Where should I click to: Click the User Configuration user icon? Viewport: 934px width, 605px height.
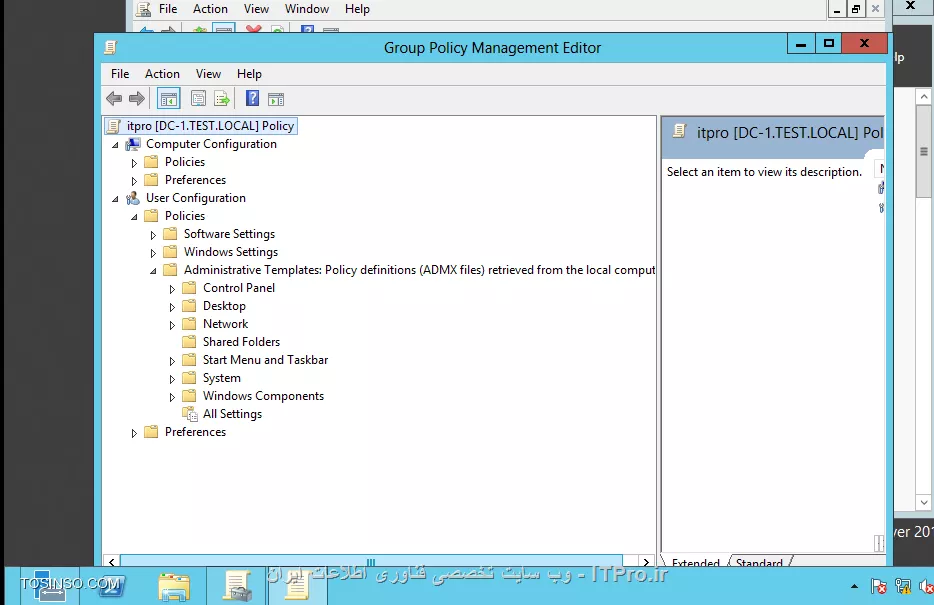(x=133, y=198)
